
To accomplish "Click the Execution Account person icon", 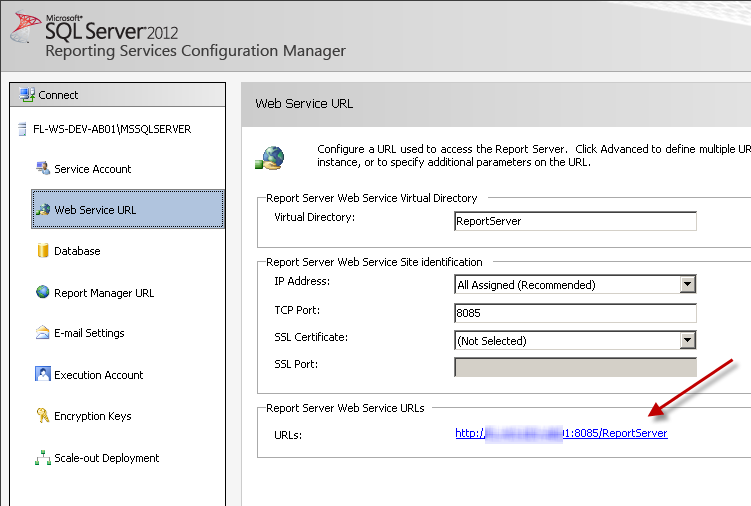I will (x=43, y=374).
